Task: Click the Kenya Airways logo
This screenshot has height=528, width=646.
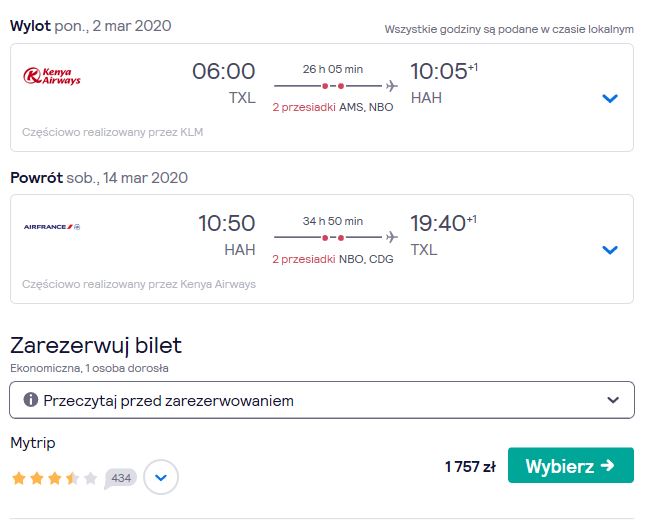Action: pyautogui.click(x=51, y=76)
